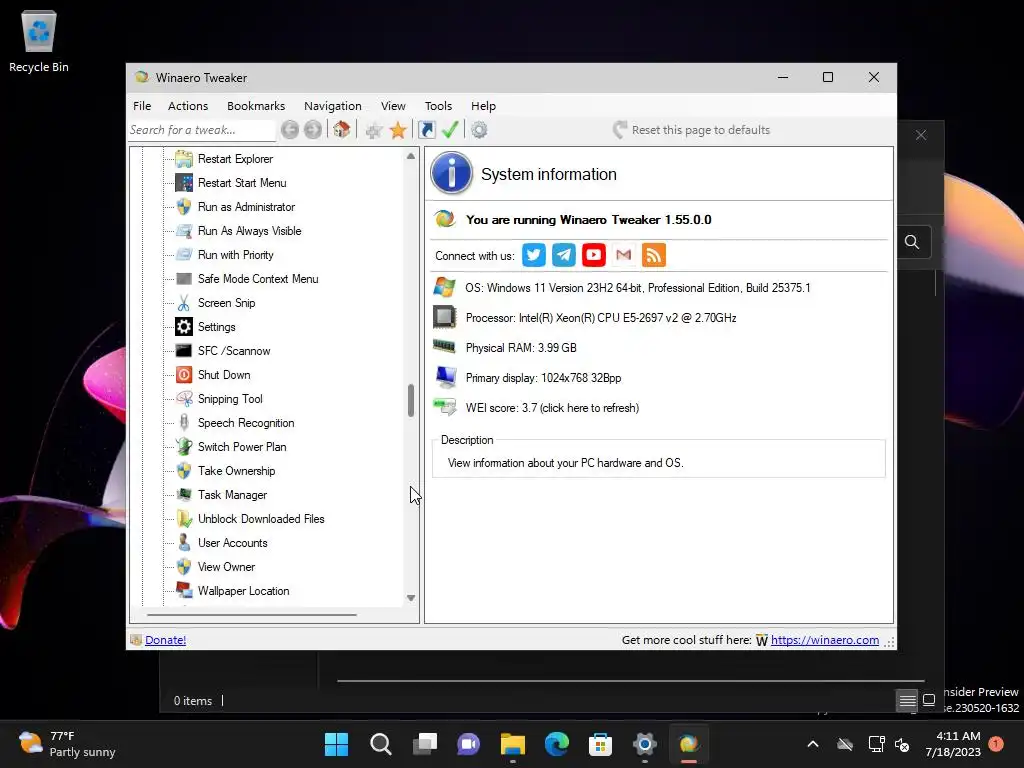Open File Explorer from taskbar
Viewport: 1024px width, 768px height.
pos(513,744)
